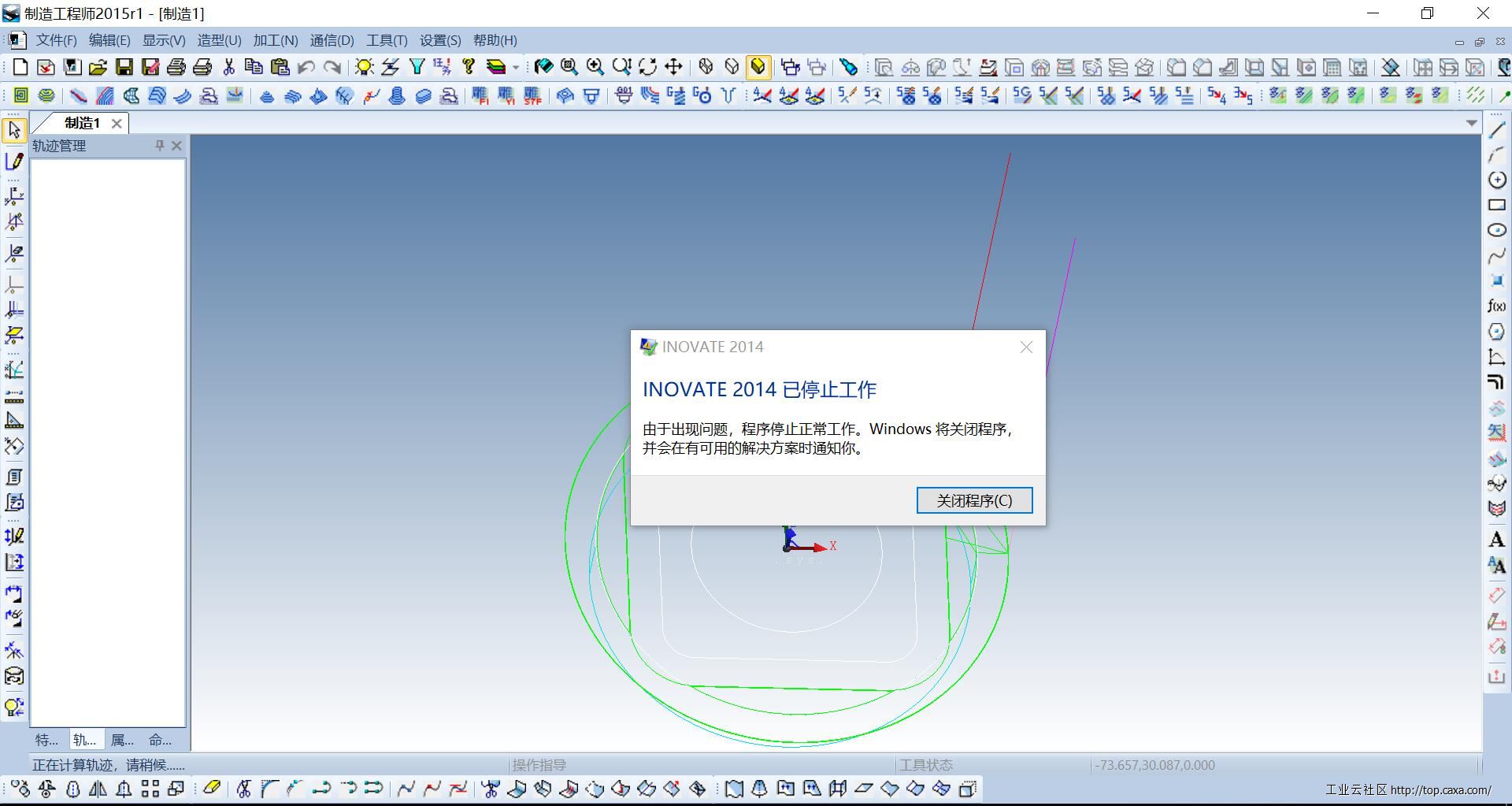The width and height of the screenshot is (1512, 806).
Task: Select the spline curve tool
Action: tap(1496, 255)
